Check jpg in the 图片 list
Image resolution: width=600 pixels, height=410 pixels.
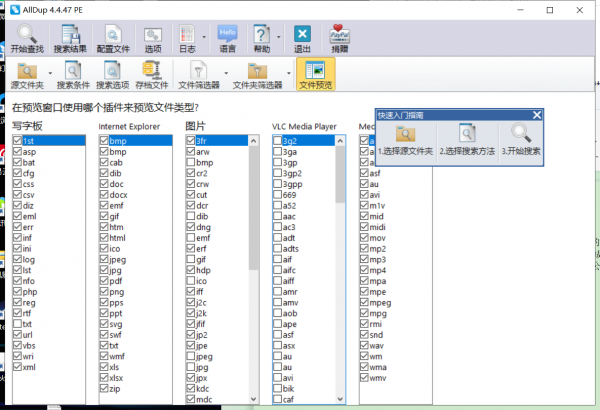click(x=191, y=367)
